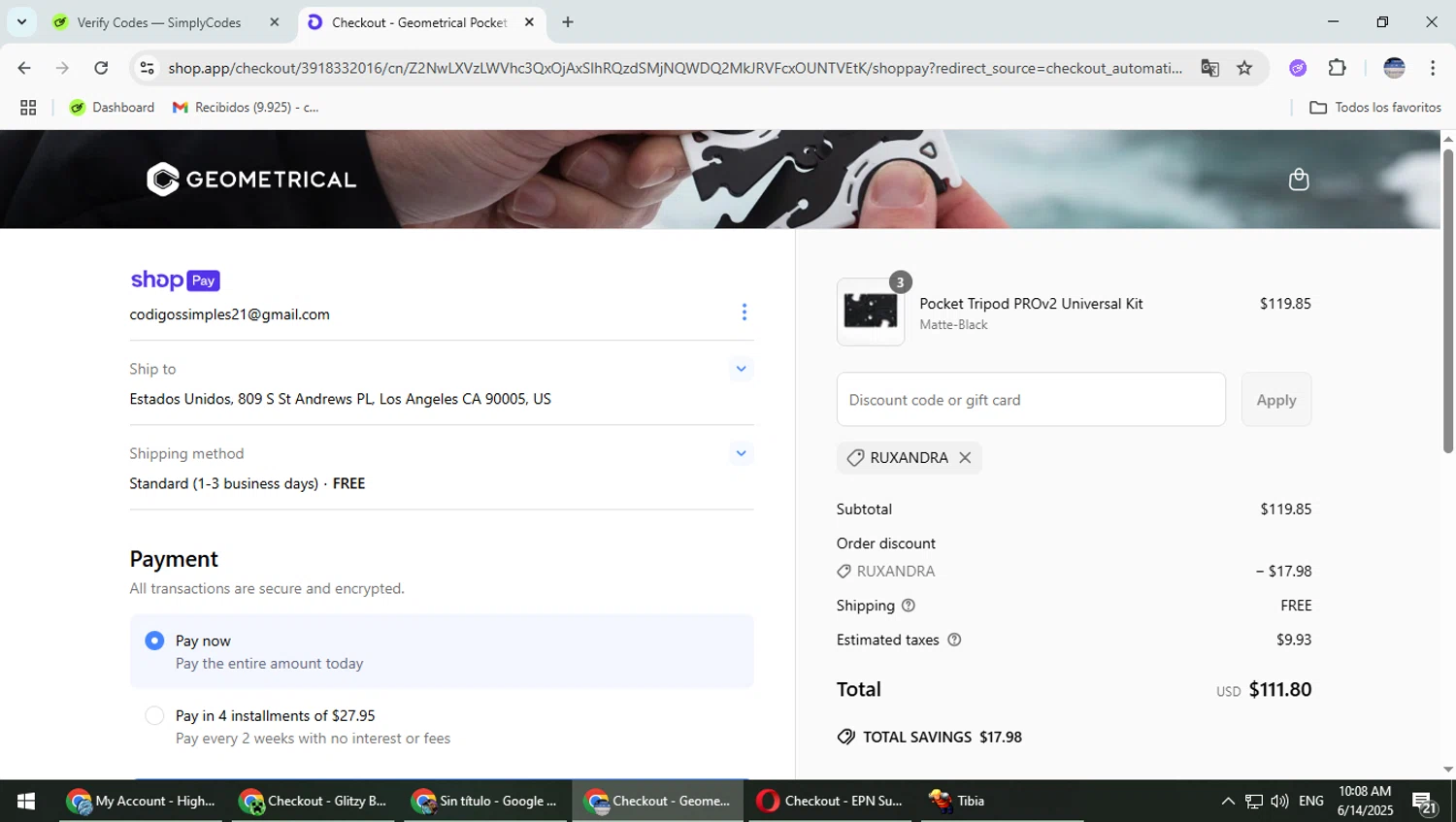Open the account options three-dot menu

[x=745, y=312]
